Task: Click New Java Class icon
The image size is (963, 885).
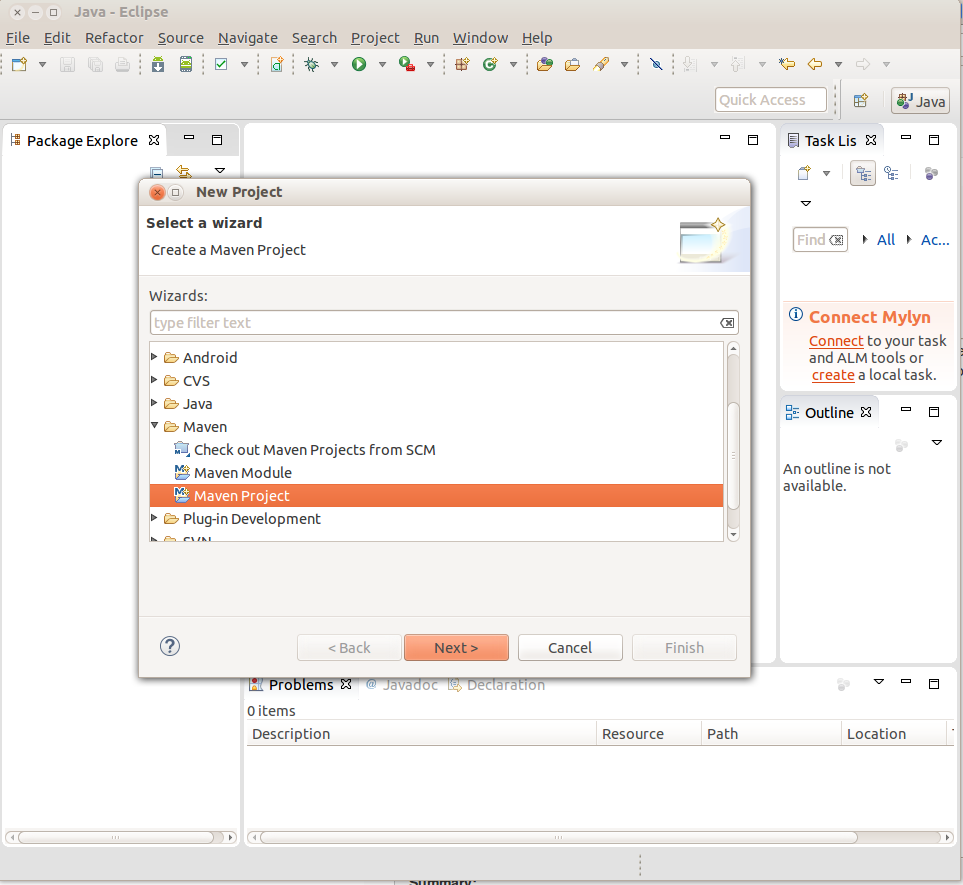Action: coord(490,64)
